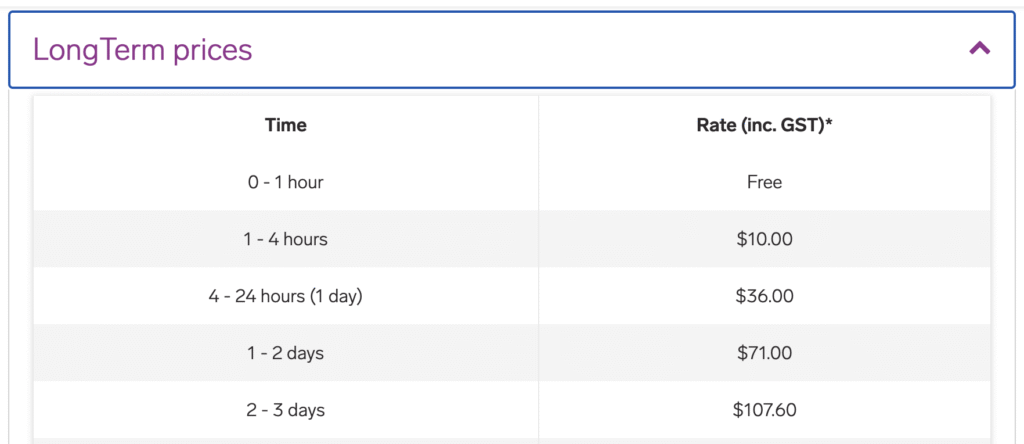Image resolution: width=1024 pixels, height=444 pixels.
Task: Click the $36.00 rate value
Action: click(764, 296)
